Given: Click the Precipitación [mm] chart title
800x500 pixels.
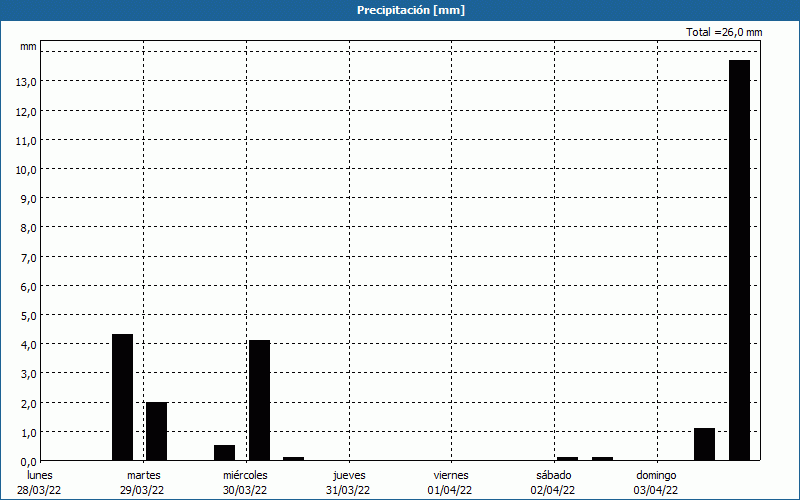Looking at the screenshot, I should [411, 10].
